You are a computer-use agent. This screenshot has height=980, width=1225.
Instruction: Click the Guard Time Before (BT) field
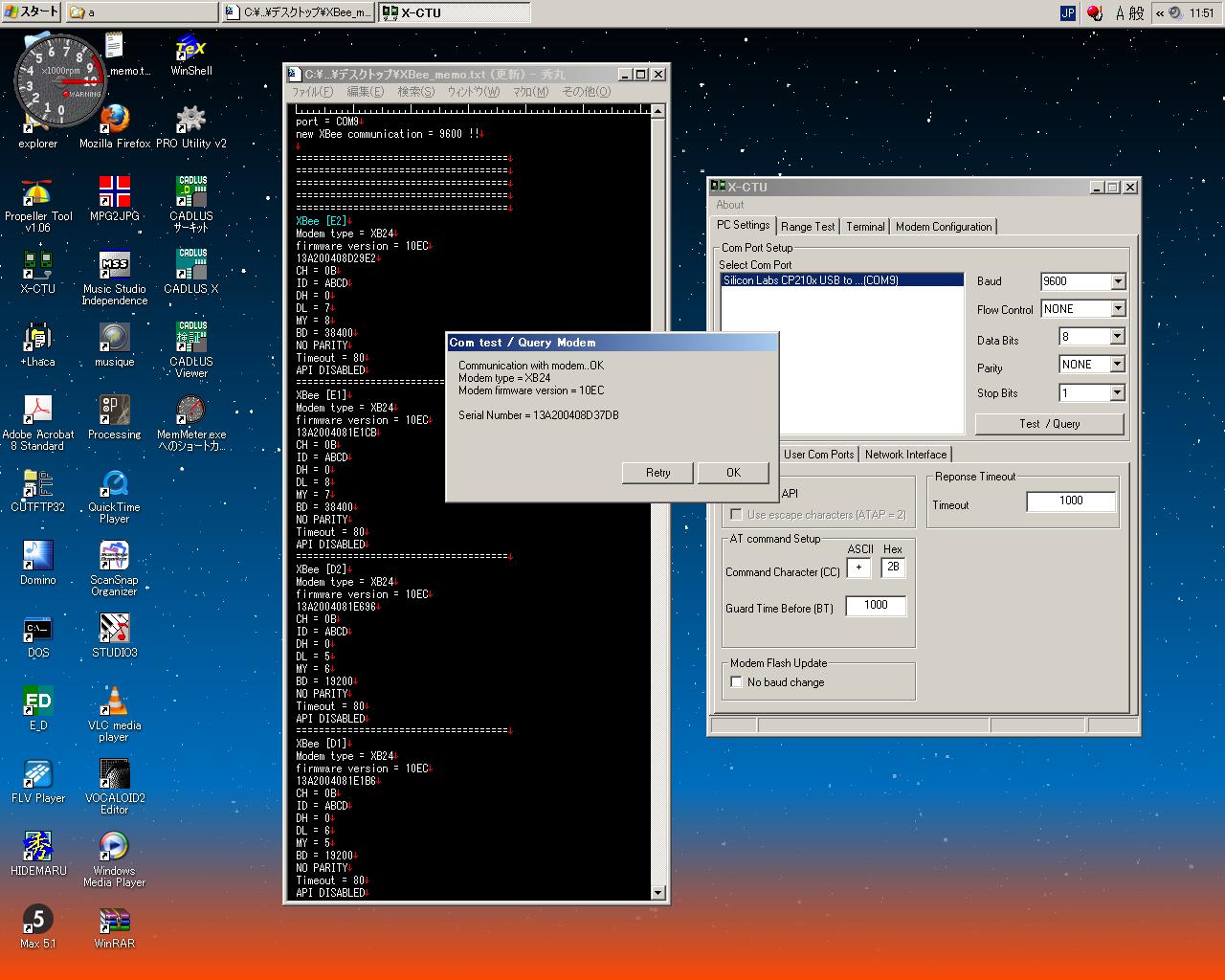pos(875,606)
